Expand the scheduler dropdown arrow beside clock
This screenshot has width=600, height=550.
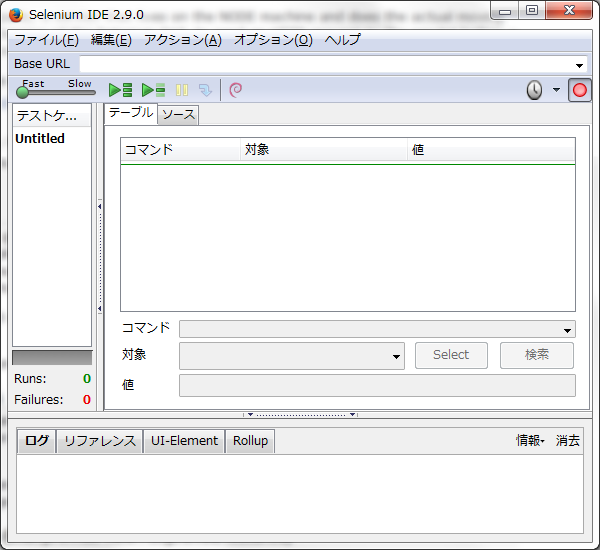pyautogui.click(x=556, y=90)
